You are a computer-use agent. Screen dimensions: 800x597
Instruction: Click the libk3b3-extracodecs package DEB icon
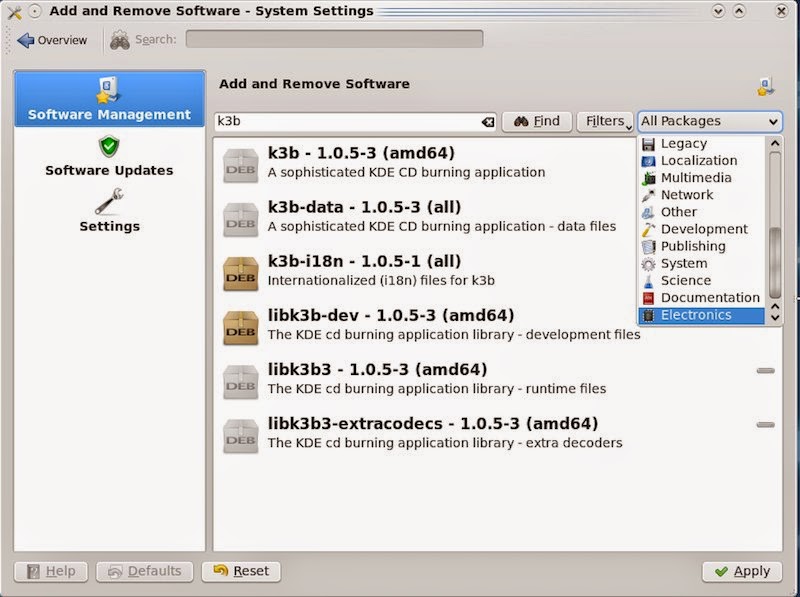240,435
